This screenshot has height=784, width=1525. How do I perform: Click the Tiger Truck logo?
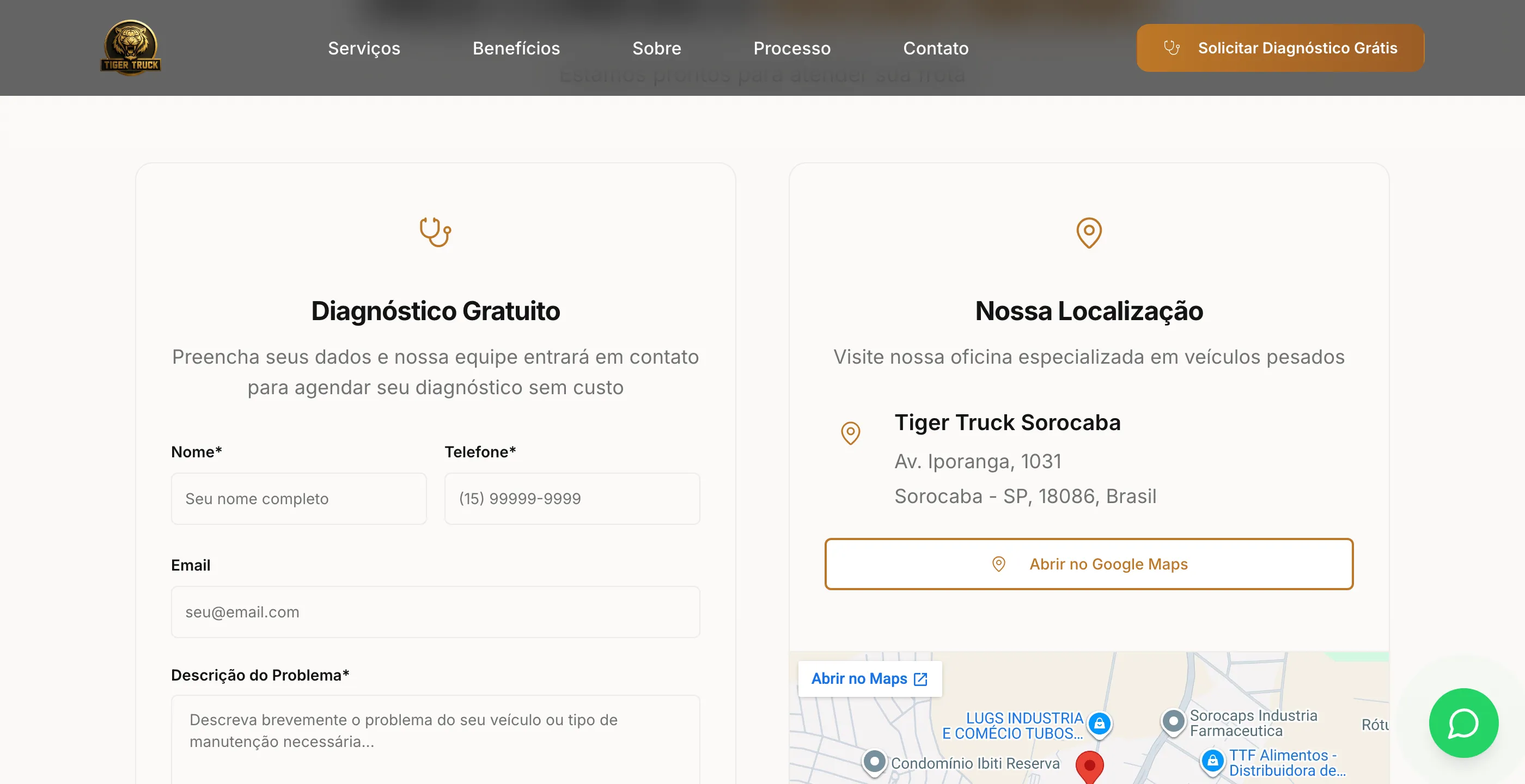(x=131, y=47)
